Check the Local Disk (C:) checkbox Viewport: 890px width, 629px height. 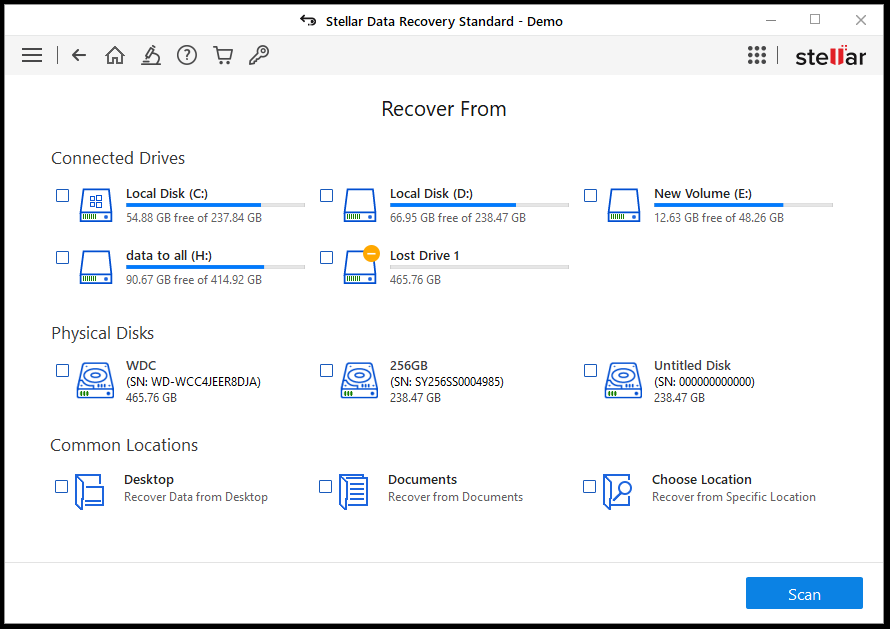click(62, 195)
